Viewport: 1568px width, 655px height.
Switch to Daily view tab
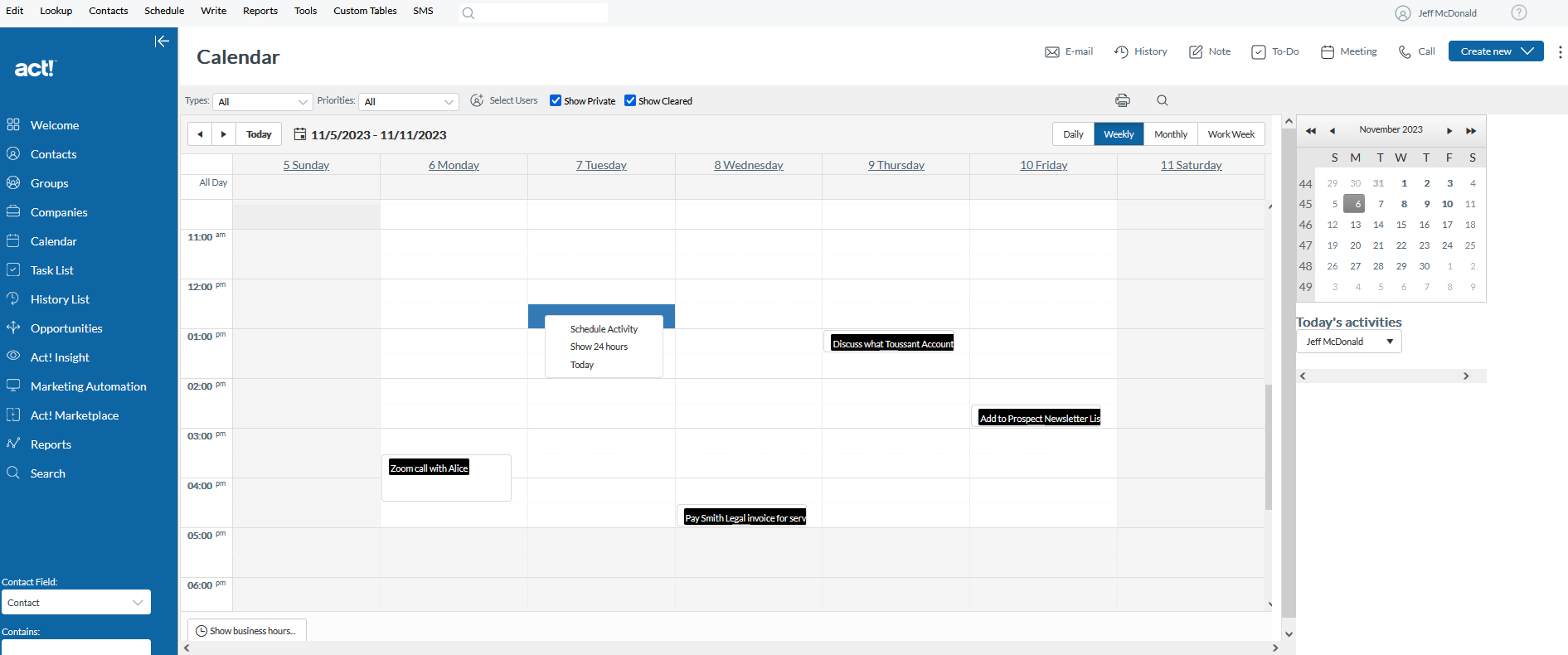pyautogui.click(x=1073, y=134)
